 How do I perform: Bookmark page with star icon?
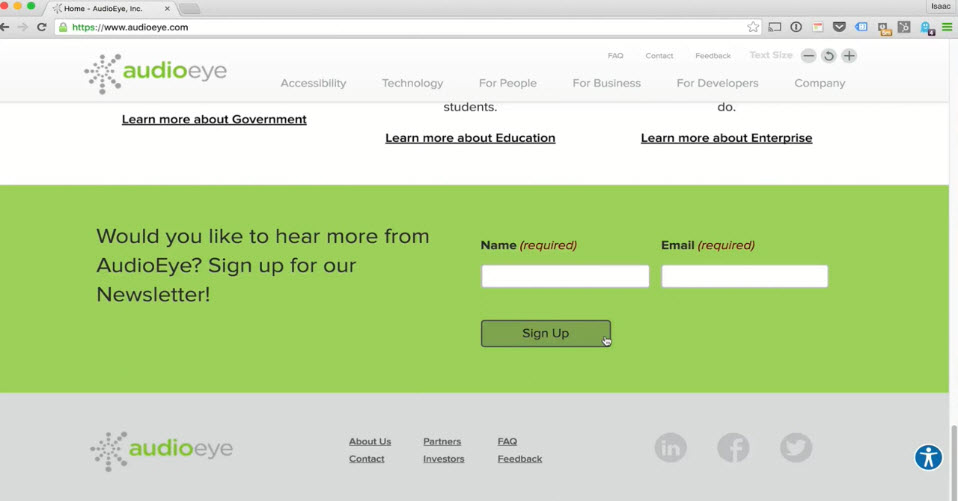[753, 27]
